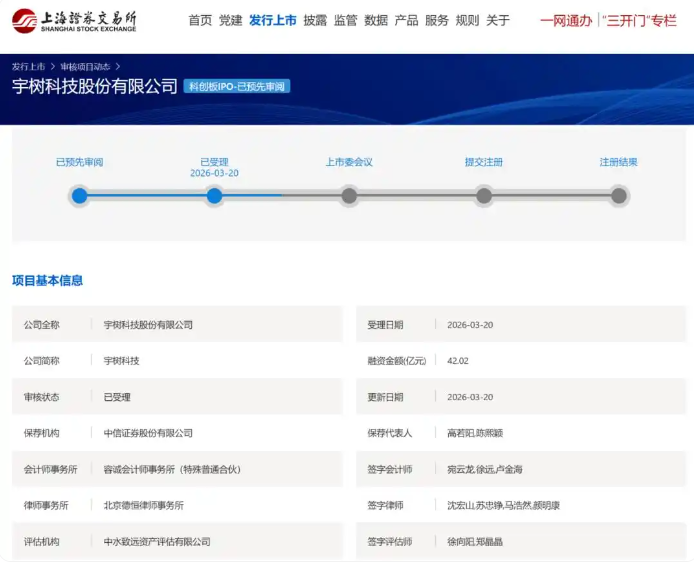Click the 提交注册 stage label
694x567 pixels.
(x=484, y=162)
